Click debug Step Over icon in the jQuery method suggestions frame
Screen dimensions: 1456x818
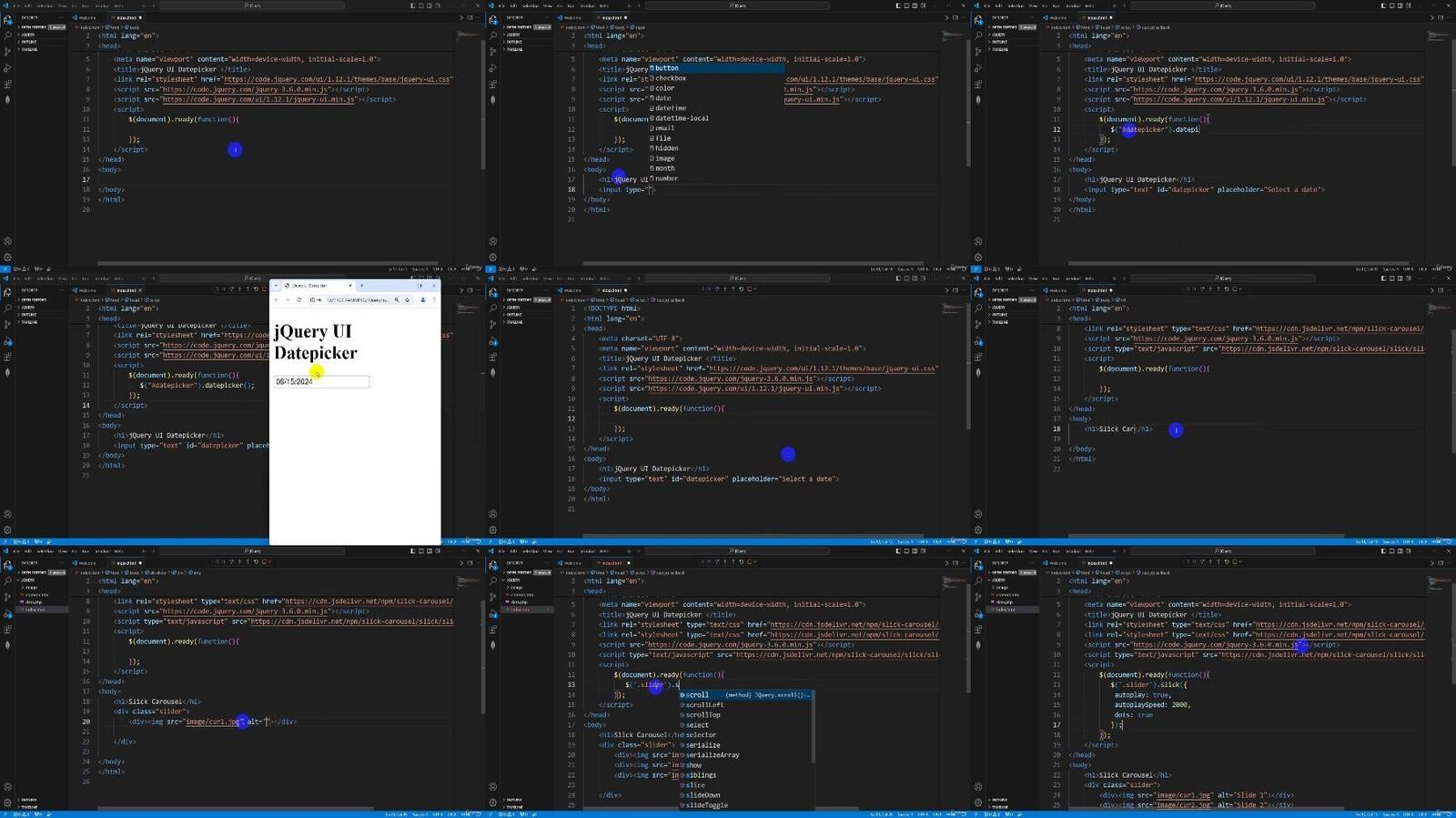(718, 561)
